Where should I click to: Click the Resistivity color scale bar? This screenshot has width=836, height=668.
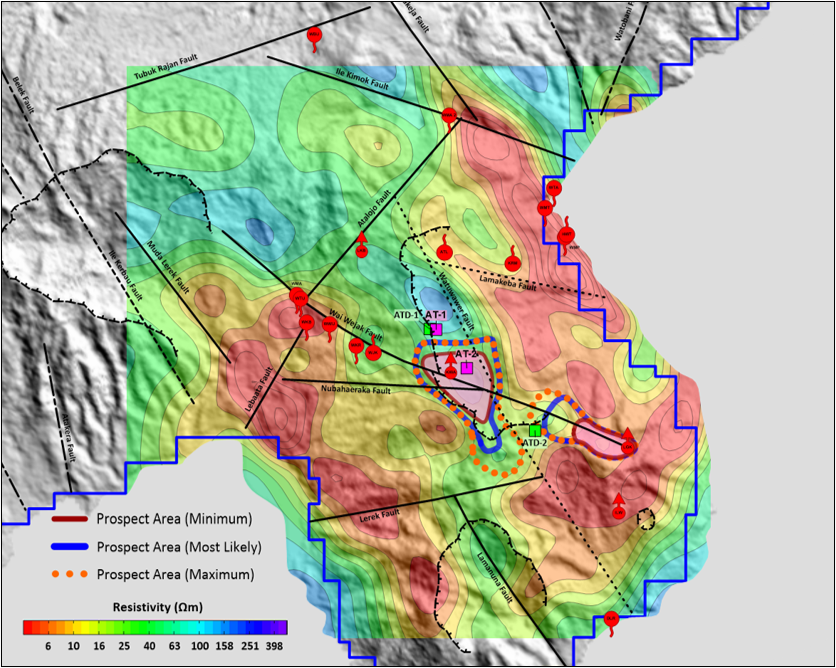(x=155, y=627)
